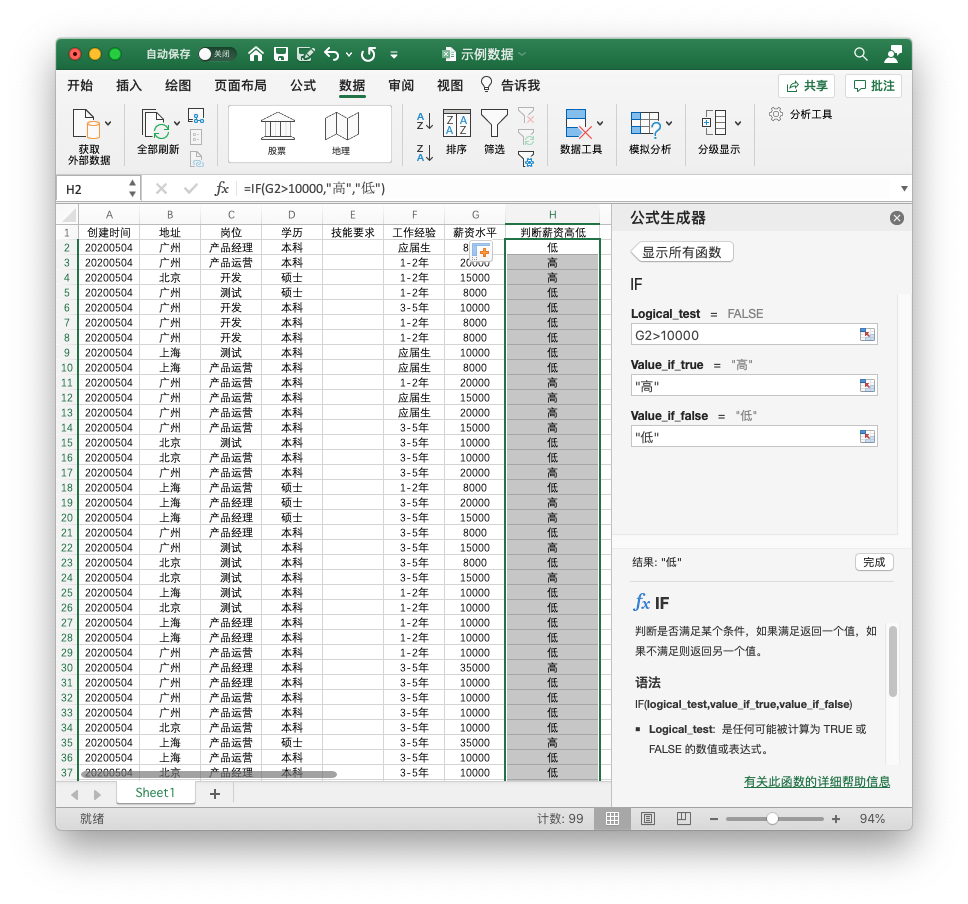Expand the formula bar with arrow
The width and height of the screenshot is (968, 904).
point(904,188)
